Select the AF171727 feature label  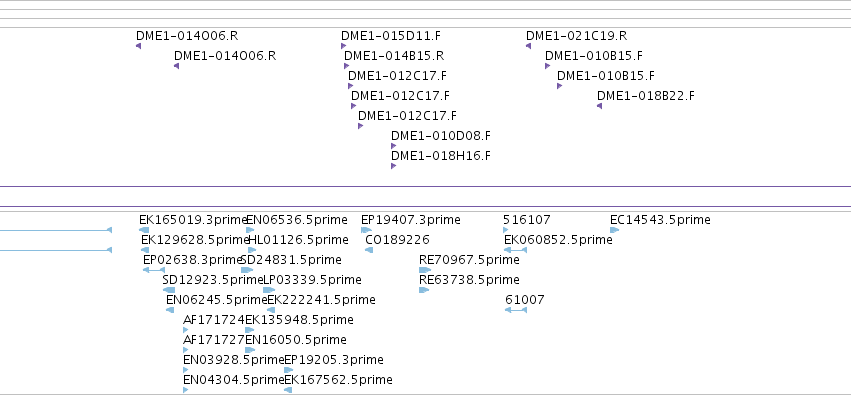pyautogui.click(x=214, y=340)
